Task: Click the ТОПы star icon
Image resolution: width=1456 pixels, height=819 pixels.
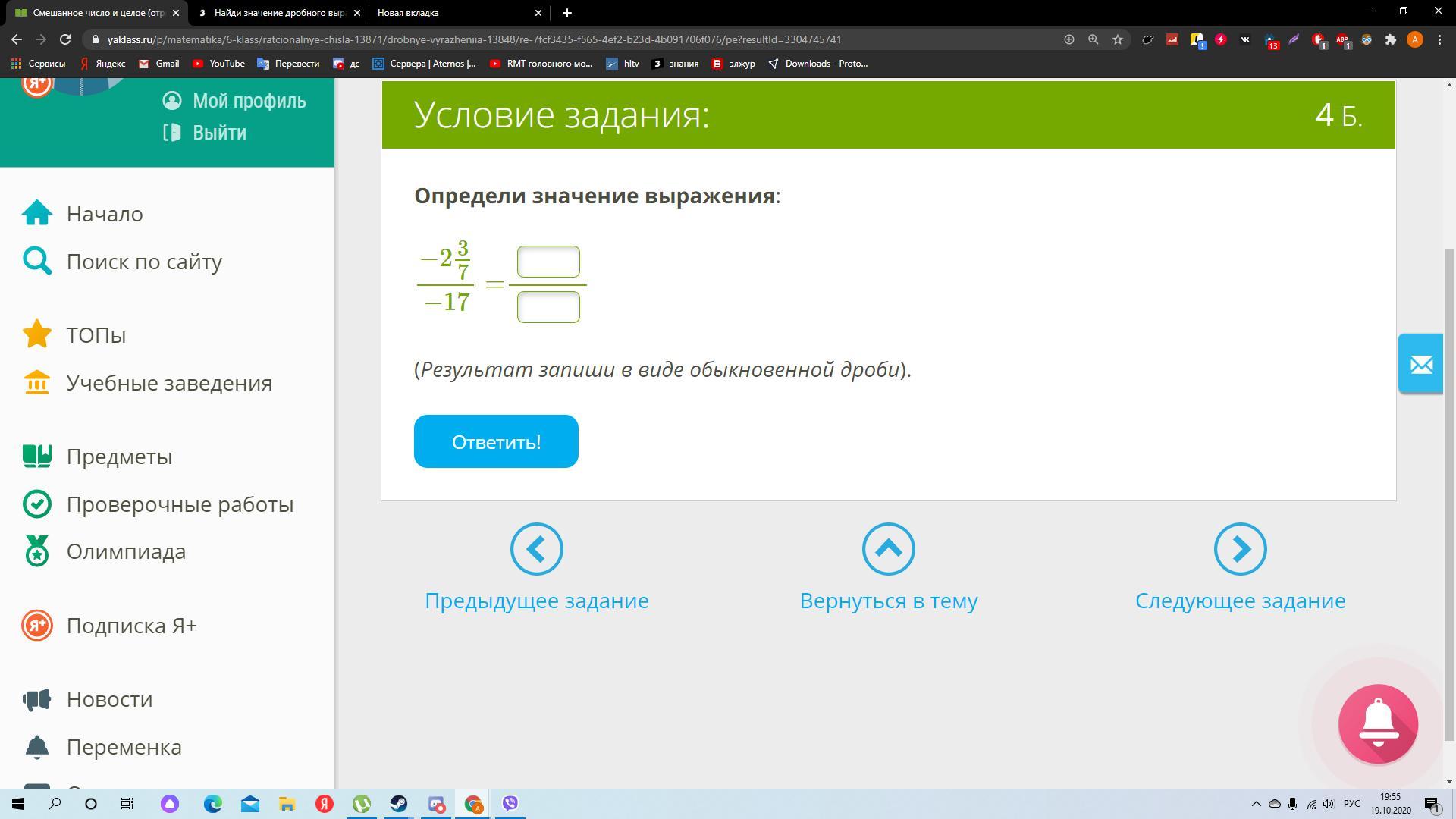Action: tap(36, 334)
